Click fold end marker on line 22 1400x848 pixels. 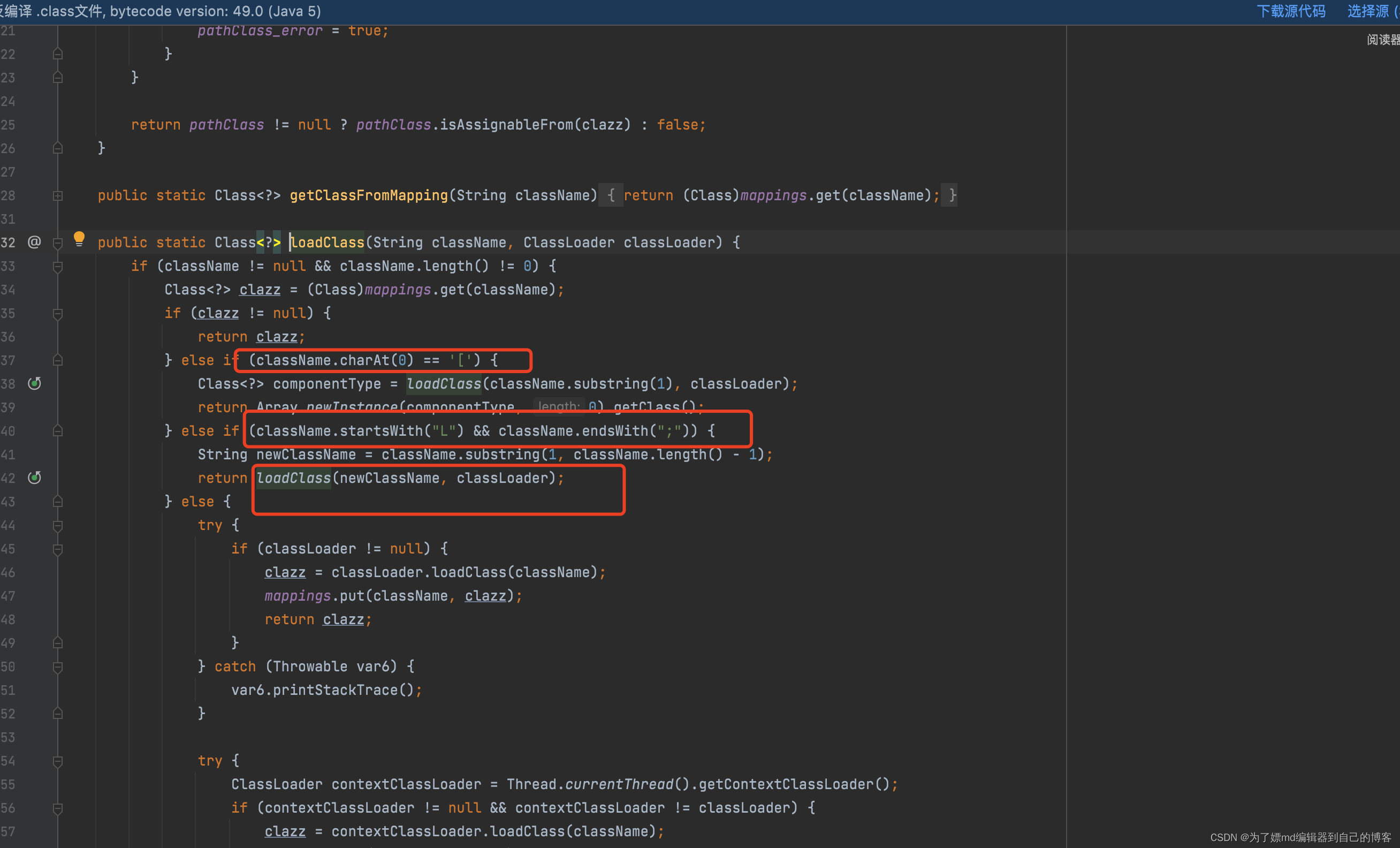pyautogui.click(x=57, y=54)
